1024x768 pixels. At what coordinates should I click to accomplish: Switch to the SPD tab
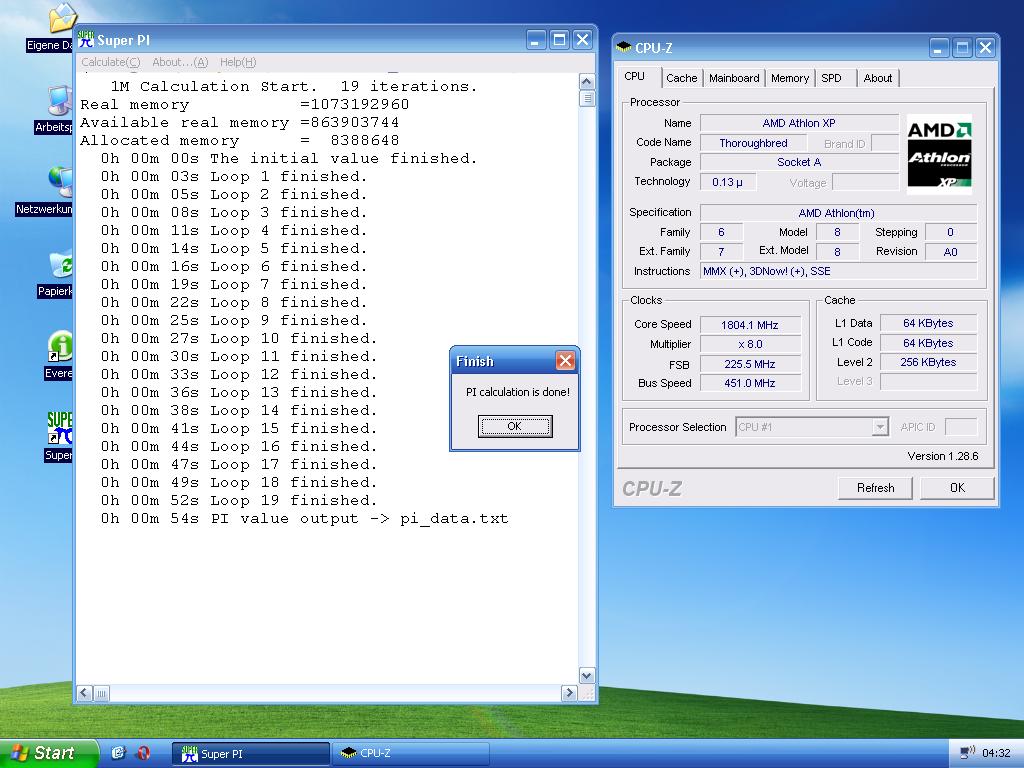(831, 78)
